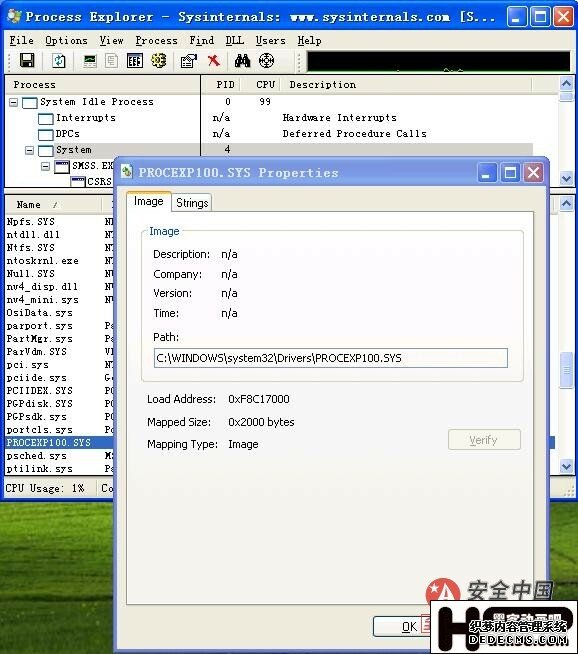Select nv4_disp.dll in the list
The width and height of the screenshot is (578, 654).
(x=42, y=287)
